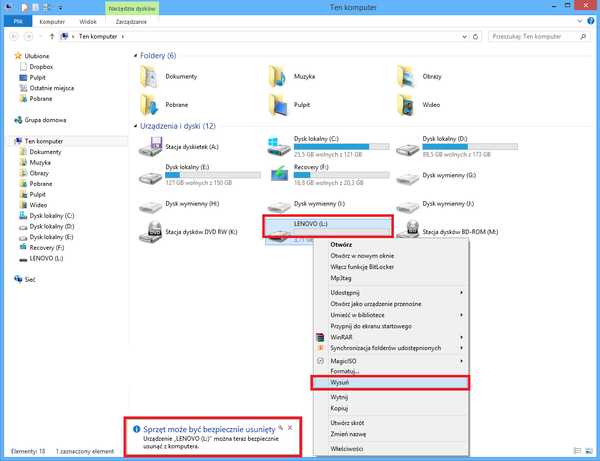Choose Zmień nazwę in context menu
This screenshot has width=600, height=461.
point(390,434)
